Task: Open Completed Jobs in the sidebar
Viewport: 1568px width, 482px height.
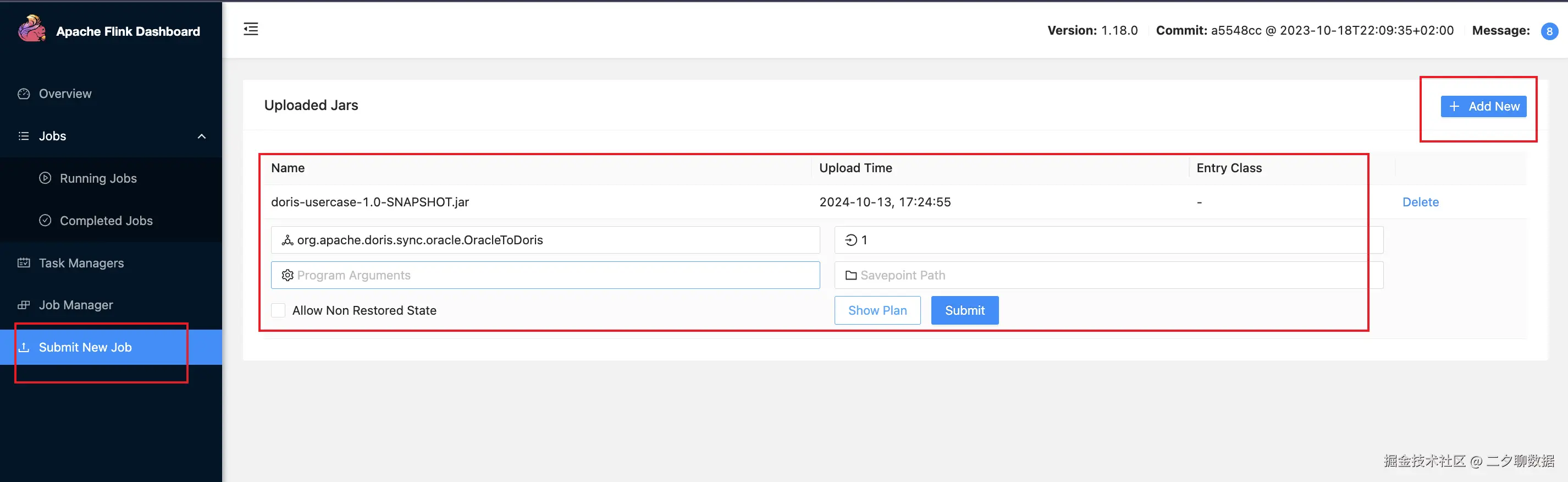Action: pos(106,221)
